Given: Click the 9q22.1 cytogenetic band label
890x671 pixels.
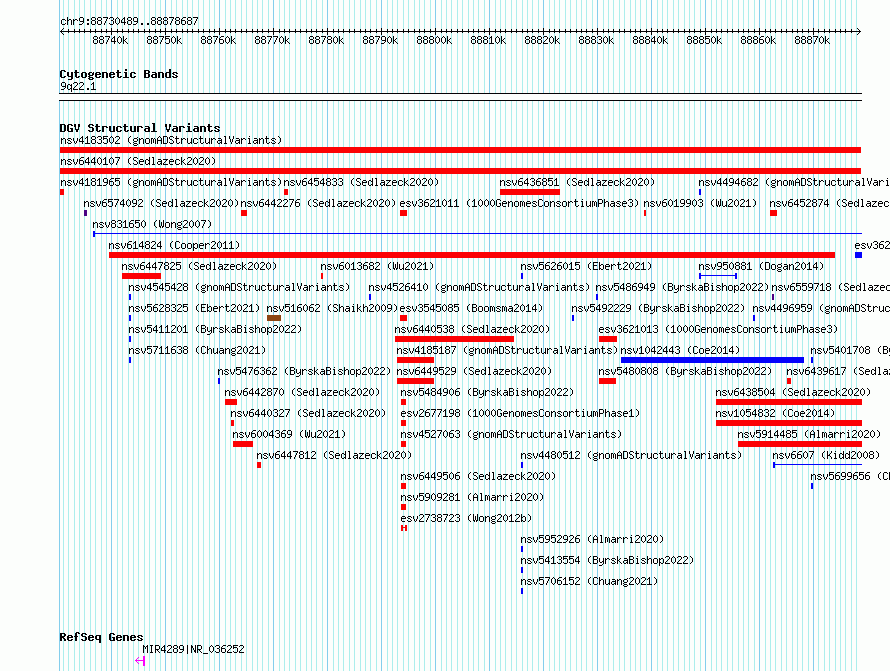Looking at the screenshot, I should pyautogui.click(x=78, y=87).
